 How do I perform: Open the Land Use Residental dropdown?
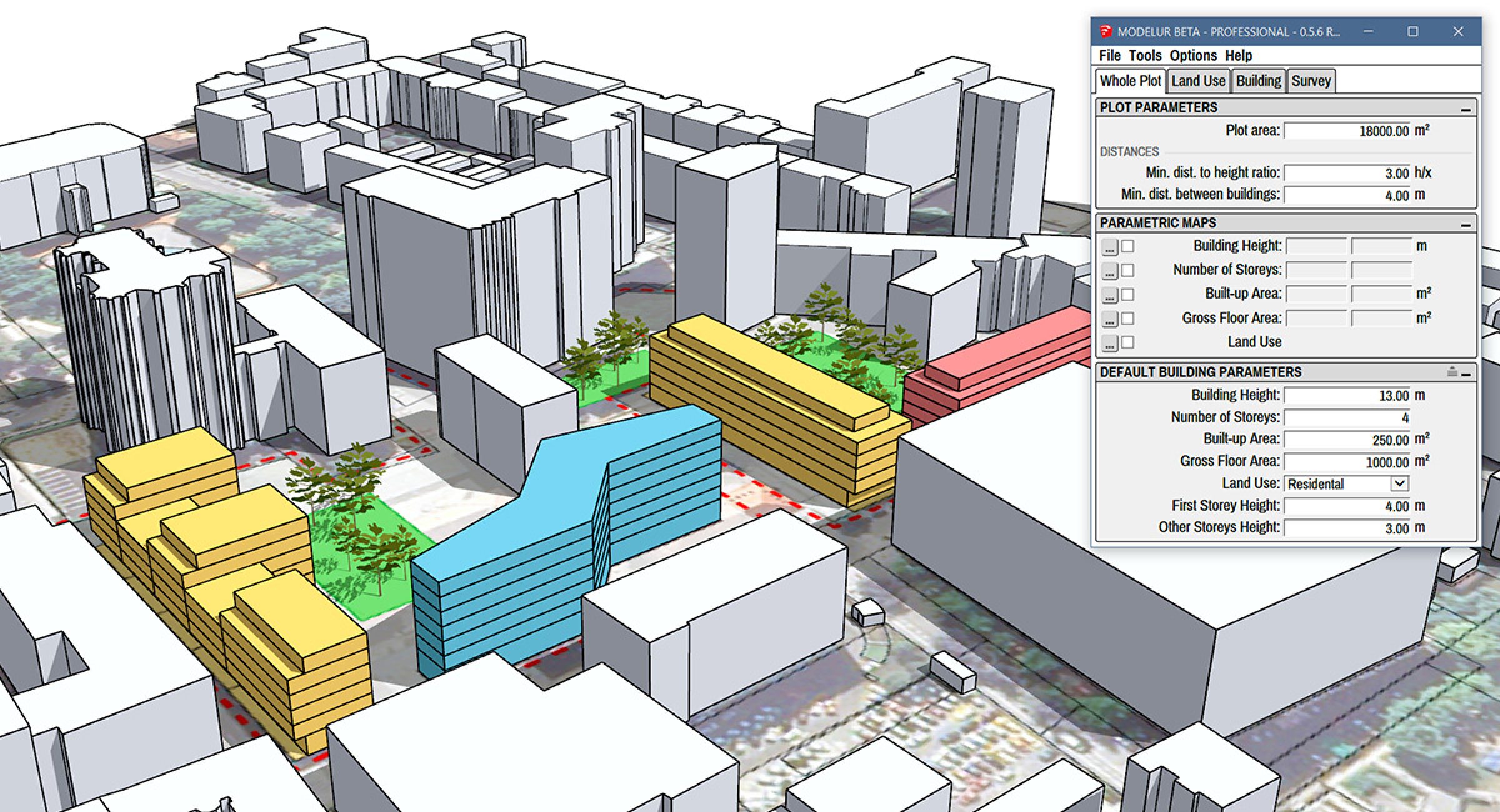coord(1399,483)
